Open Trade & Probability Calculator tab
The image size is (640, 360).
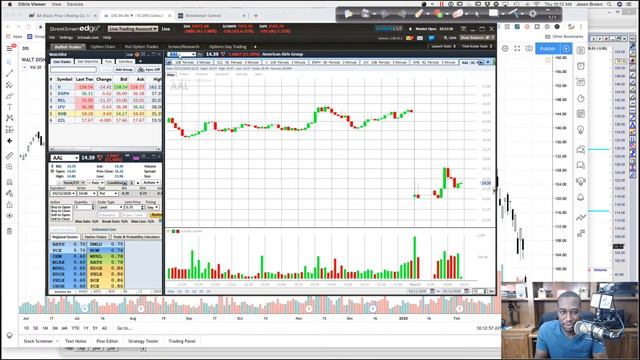coord(136,237)
